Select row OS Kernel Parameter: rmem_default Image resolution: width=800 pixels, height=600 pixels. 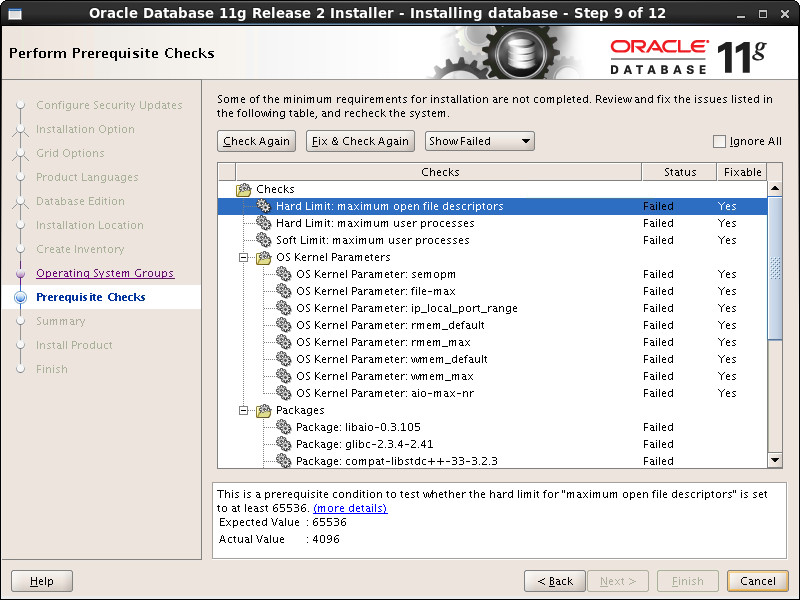(x=492, y=325)
